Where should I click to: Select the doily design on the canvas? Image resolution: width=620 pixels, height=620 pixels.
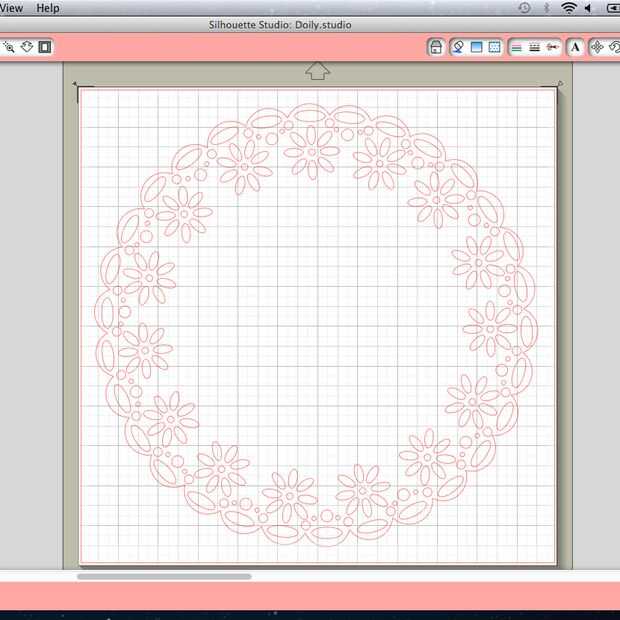(x=316, y=325)
